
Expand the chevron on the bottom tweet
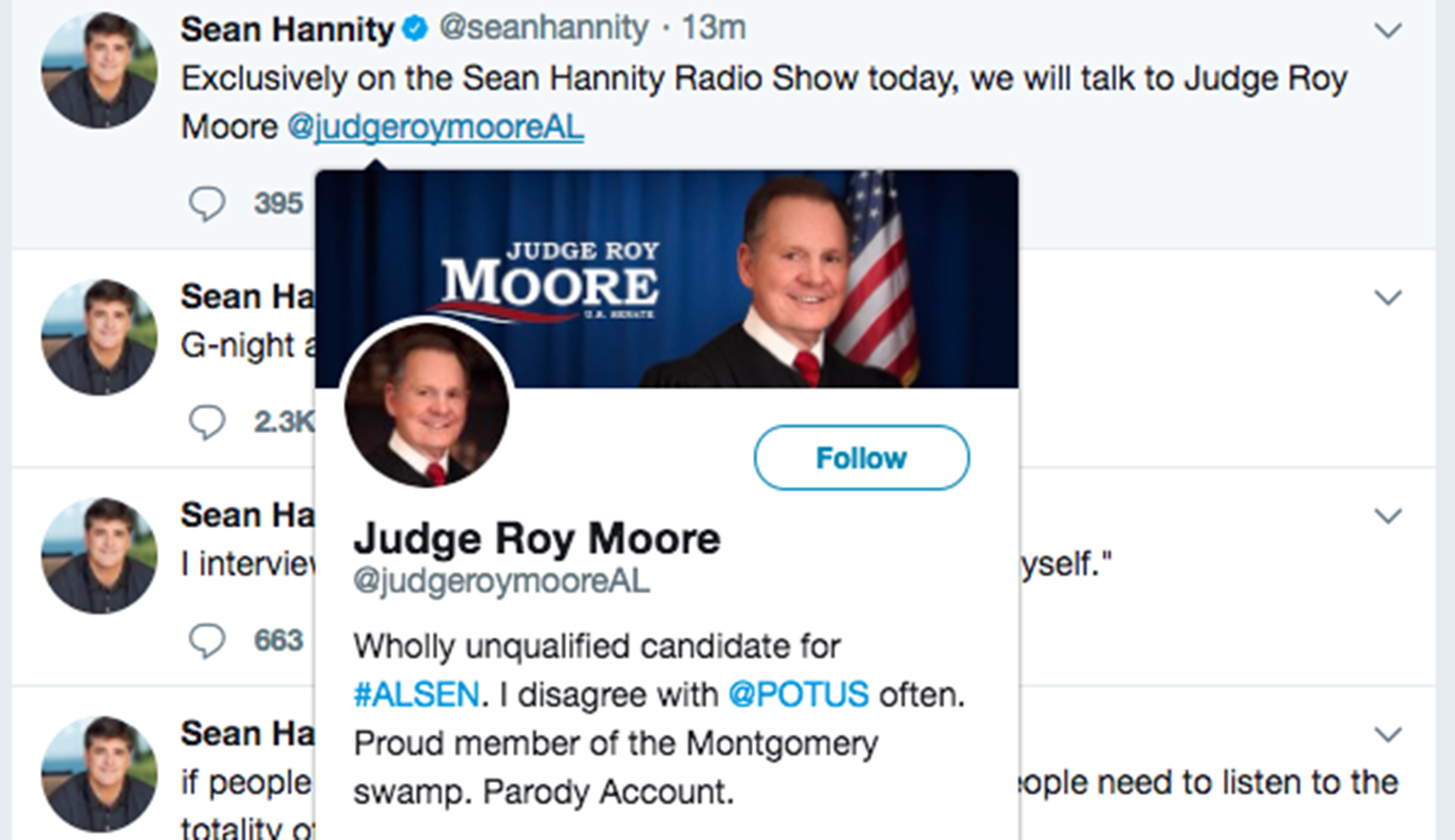click(x=1388, y=735)
